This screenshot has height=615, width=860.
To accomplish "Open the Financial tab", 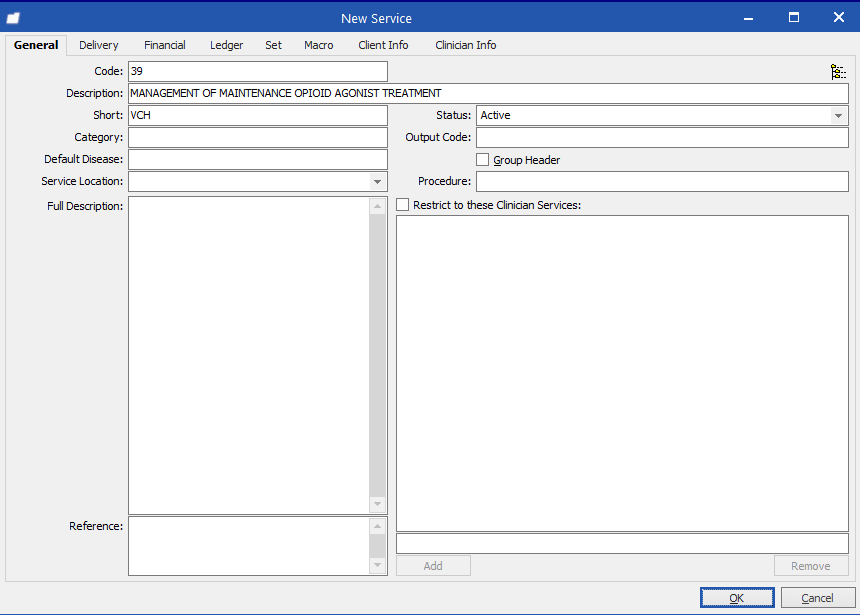I will point(165,45).
